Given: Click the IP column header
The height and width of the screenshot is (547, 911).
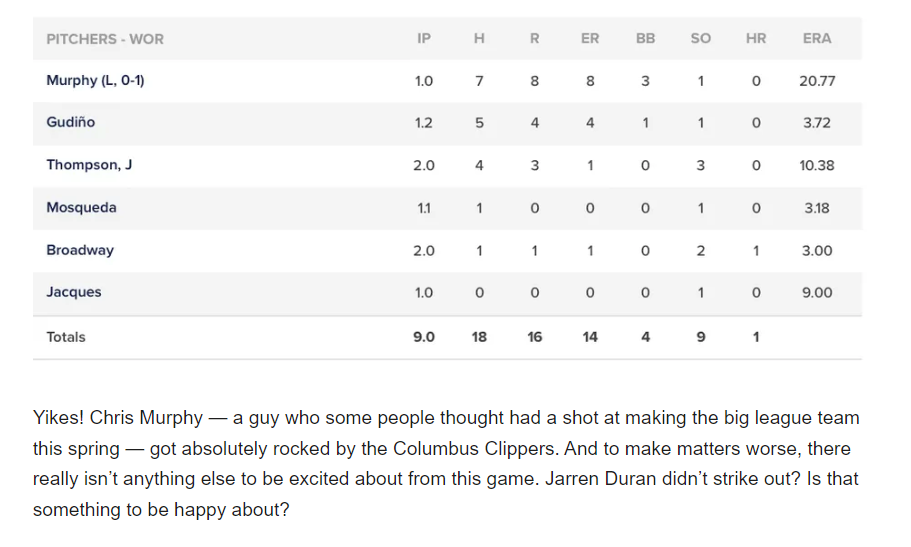Looking at the screenshot, I should coord(424,39).
